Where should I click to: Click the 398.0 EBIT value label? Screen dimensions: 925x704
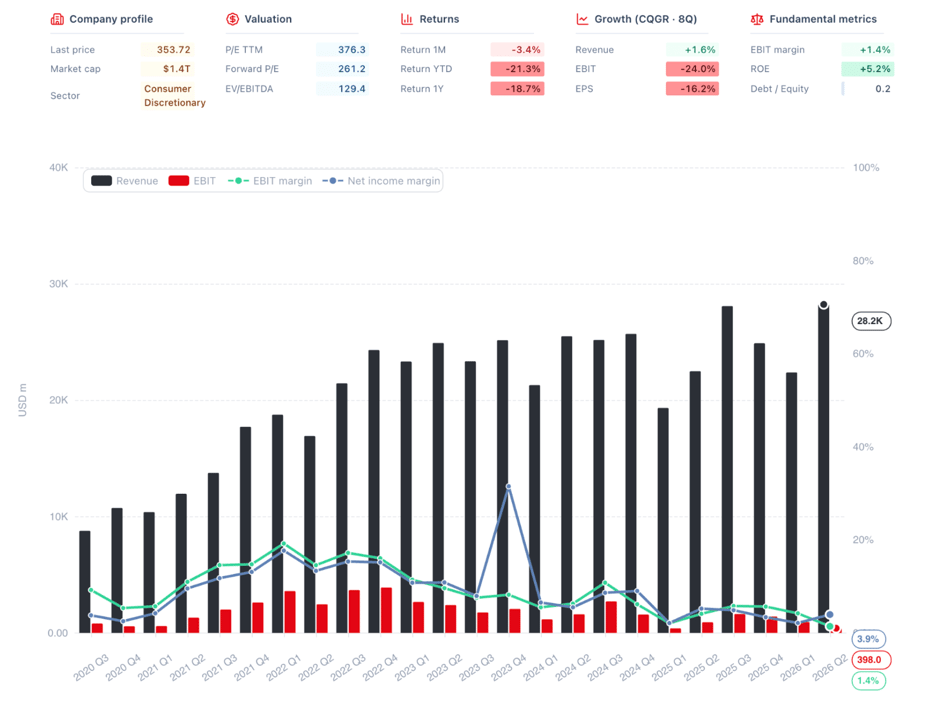(x=871, y=660)
